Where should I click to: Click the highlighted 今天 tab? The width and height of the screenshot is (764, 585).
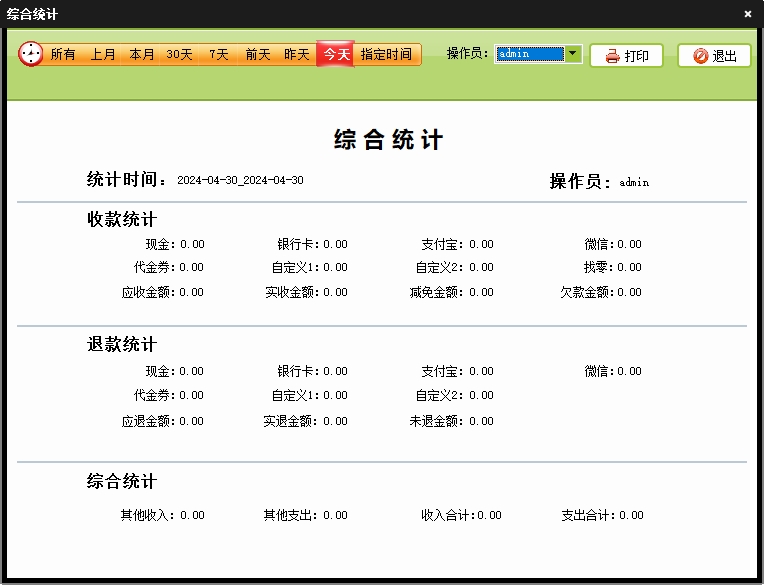pyautogui.click(x=336, y=55)
